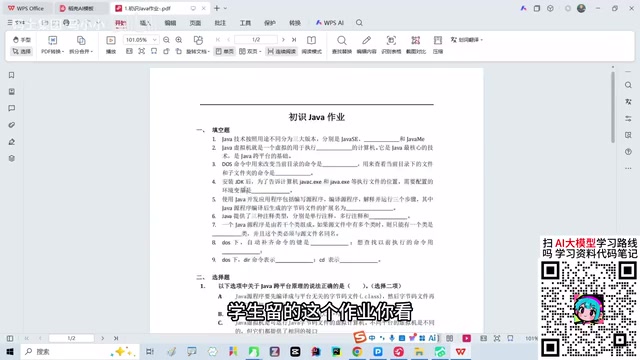The height and width of the screenshot is (360, 640).
Task: Open the hamburger file menu
Action: (x=10, y=23)
